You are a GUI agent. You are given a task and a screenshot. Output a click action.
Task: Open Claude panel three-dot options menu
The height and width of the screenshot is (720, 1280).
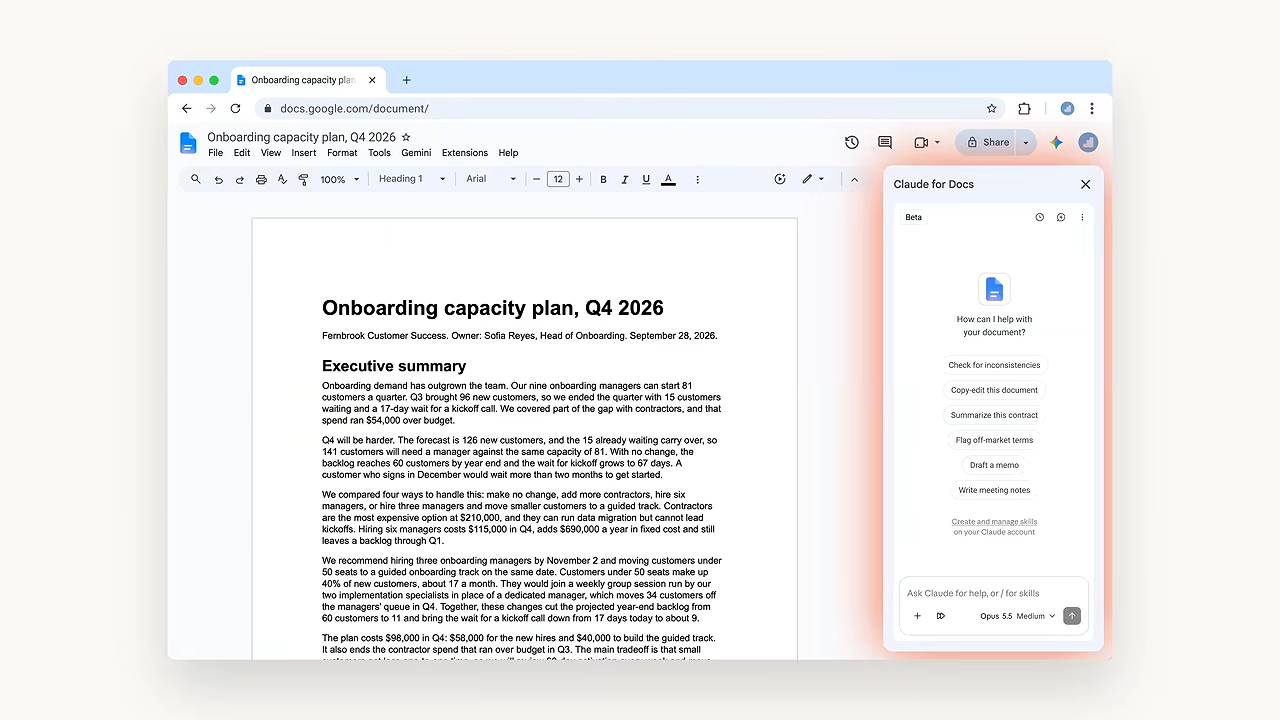pos(1082,217)
